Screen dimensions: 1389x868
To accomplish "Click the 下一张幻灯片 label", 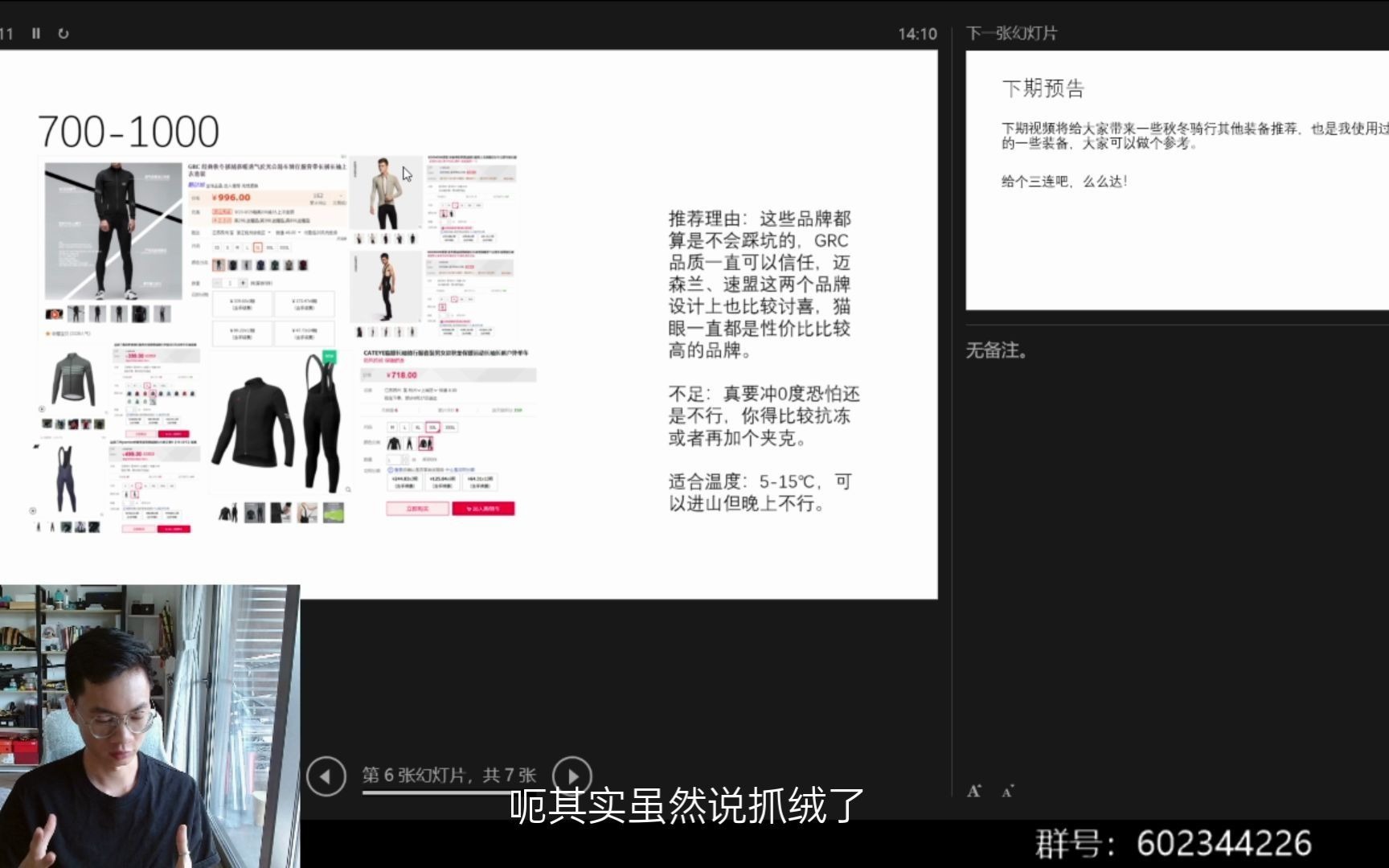I will pyautogui.click(x=1011, y=33).
